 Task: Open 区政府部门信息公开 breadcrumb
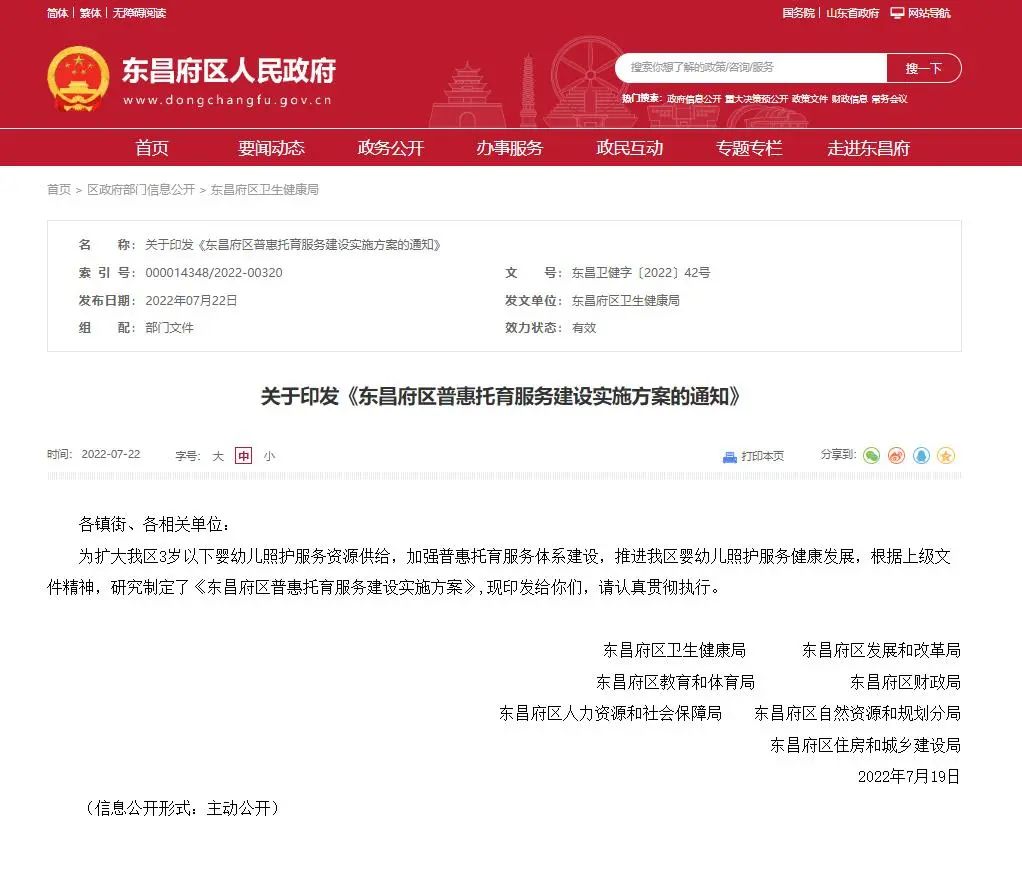(x=141, y=190)
